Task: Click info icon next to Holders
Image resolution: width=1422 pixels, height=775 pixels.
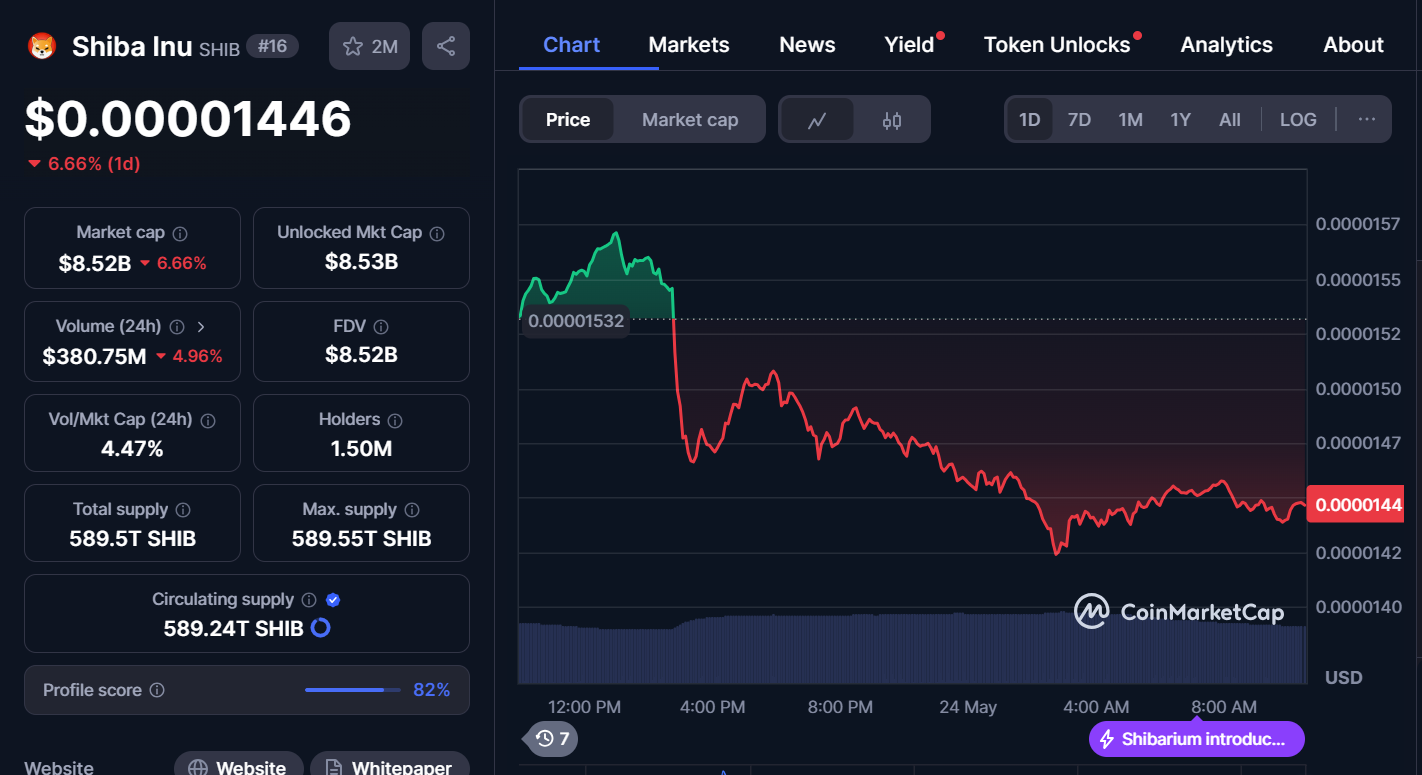Action: [x=395, y=420]
